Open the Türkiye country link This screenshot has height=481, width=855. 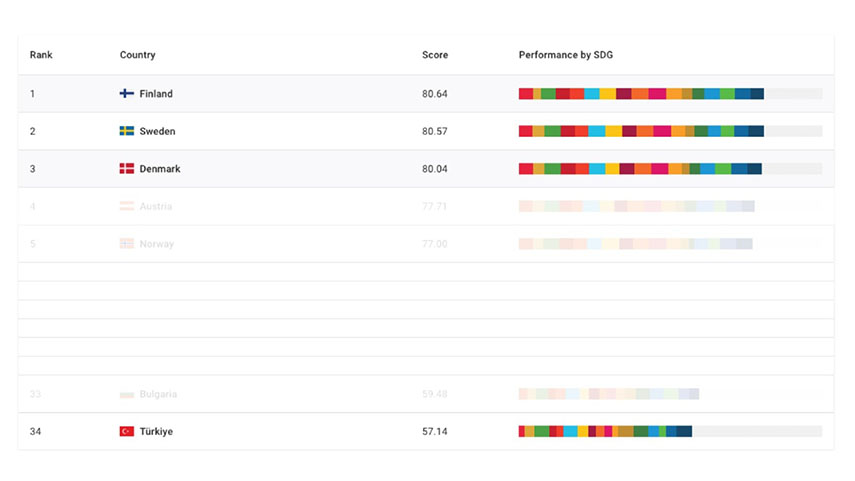point(156,431)
